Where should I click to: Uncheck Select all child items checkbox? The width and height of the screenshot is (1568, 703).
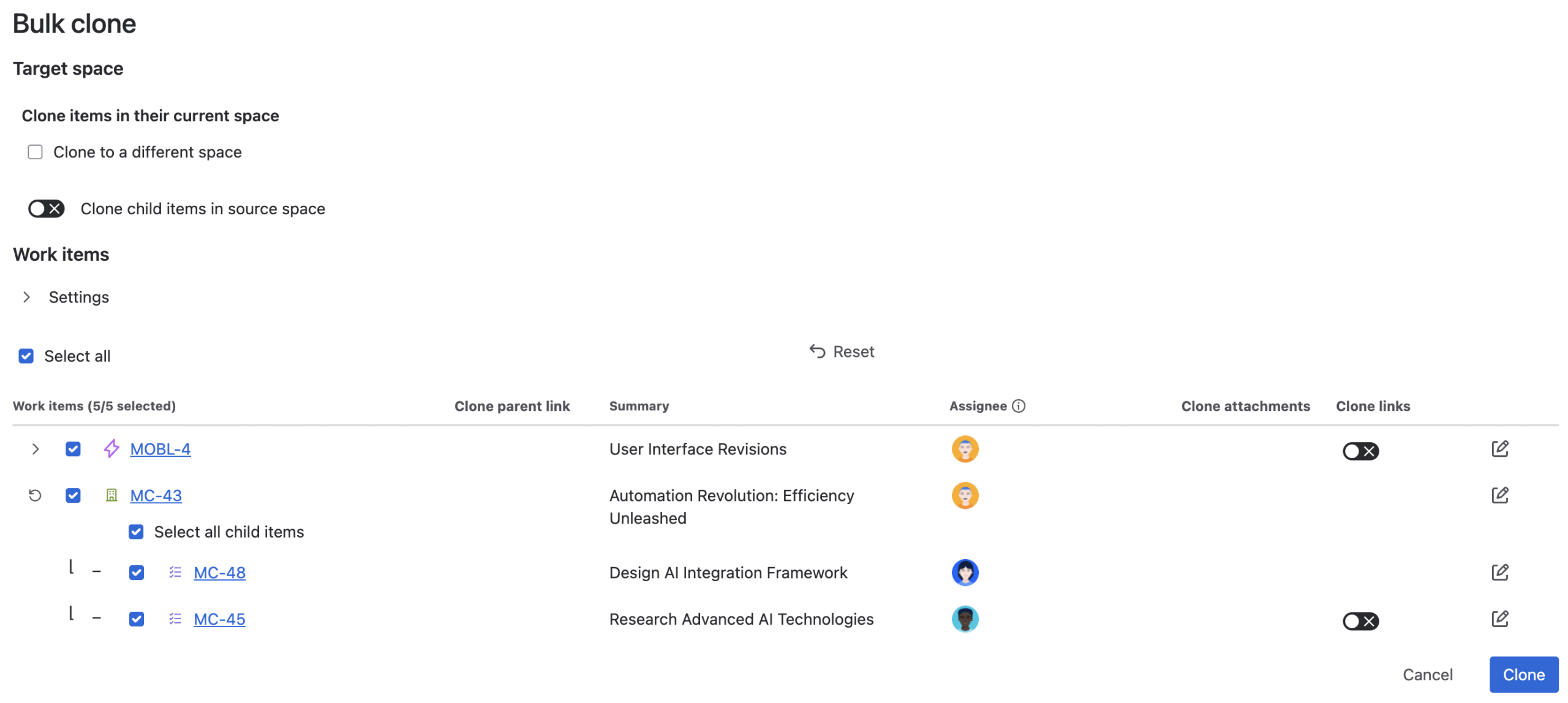click(136, 532)
